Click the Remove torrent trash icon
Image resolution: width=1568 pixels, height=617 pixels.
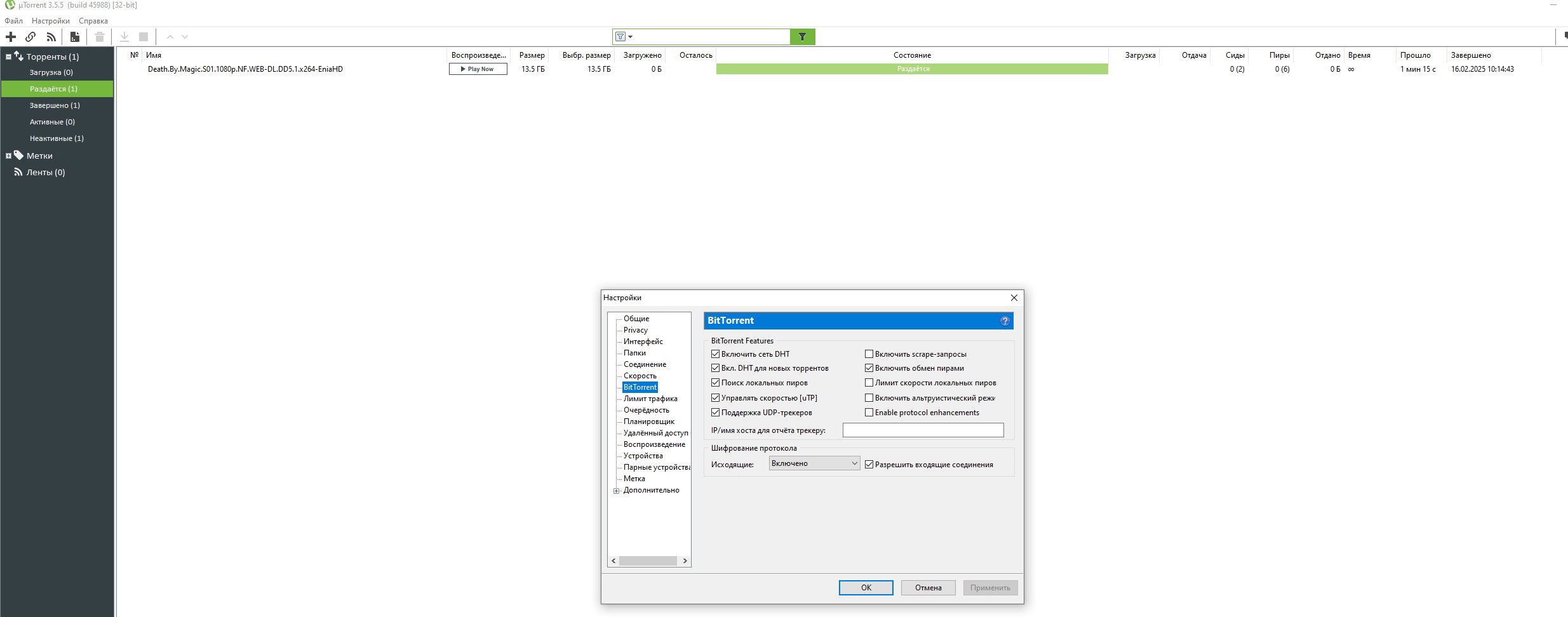click(x=100, y=37)
